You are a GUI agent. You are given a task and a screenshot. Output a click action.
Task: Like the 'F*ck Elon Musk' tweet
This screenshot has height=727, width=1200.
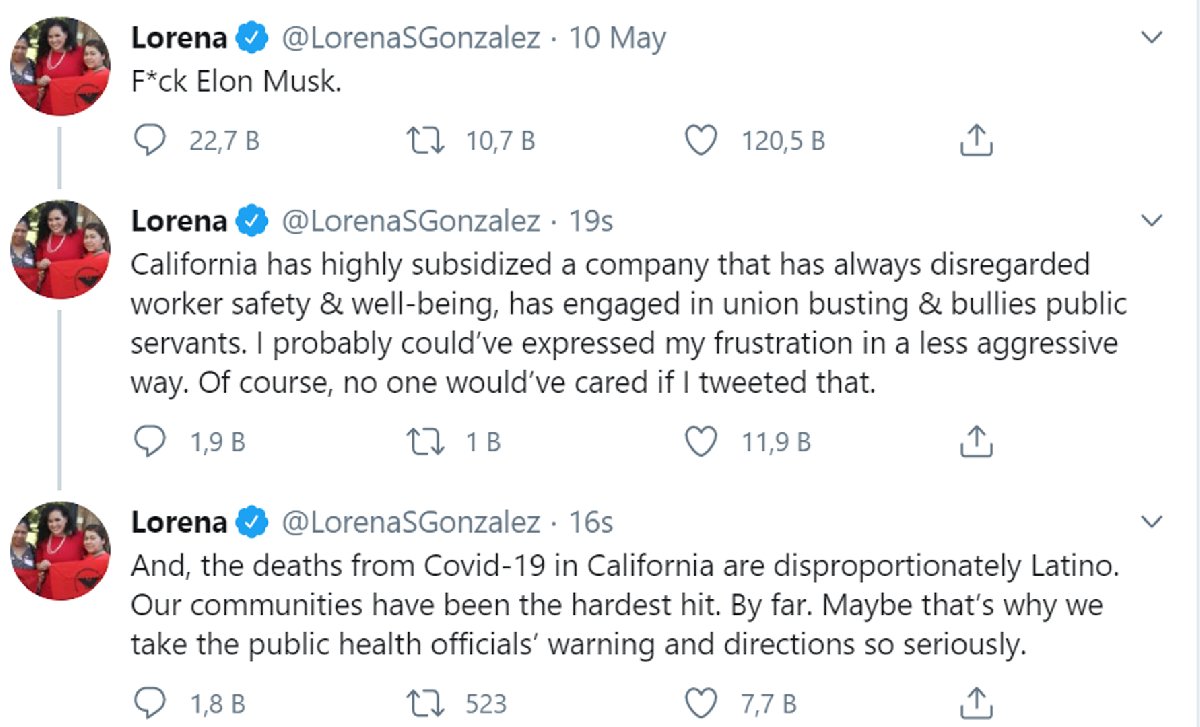point(701,141)
